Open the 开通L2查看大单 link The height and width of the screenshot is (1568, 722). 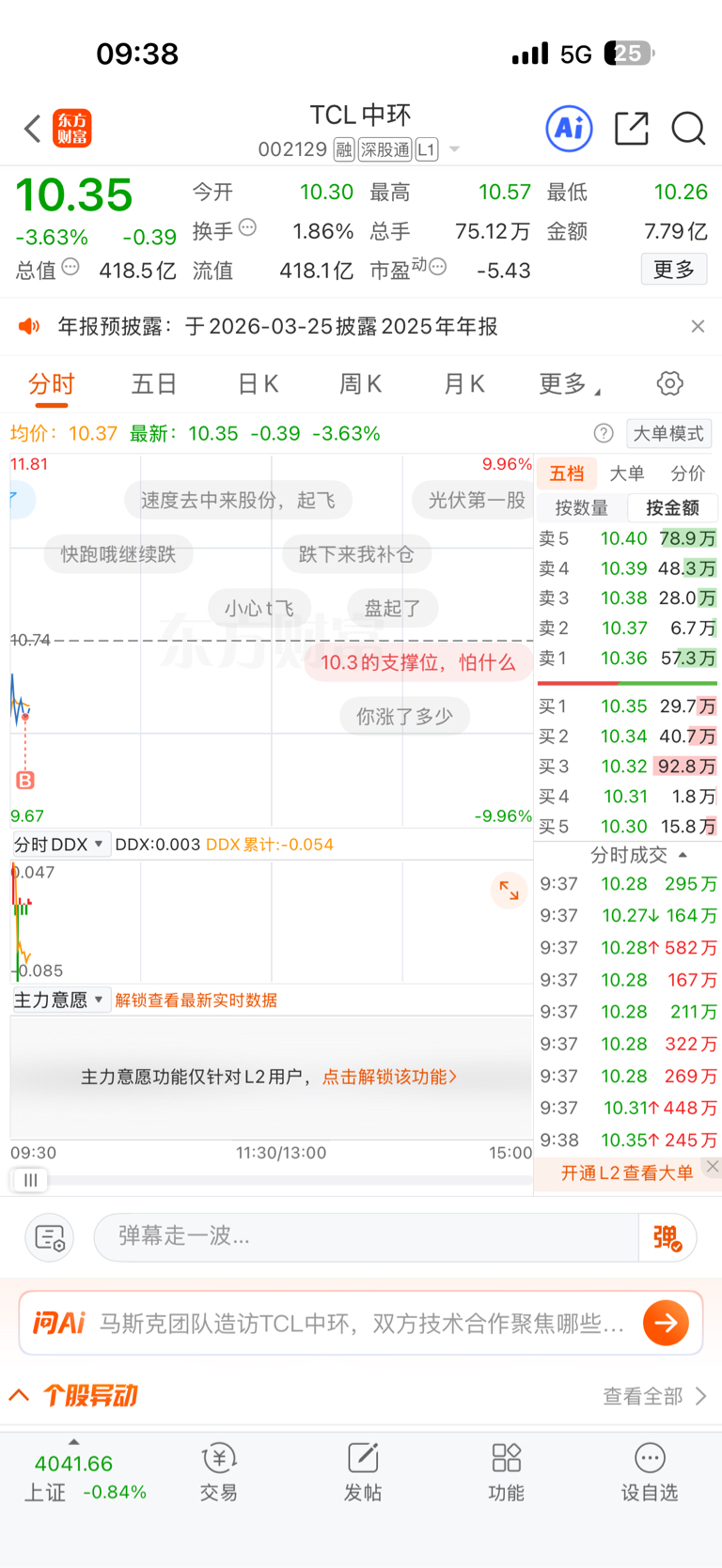point(627,1172)
